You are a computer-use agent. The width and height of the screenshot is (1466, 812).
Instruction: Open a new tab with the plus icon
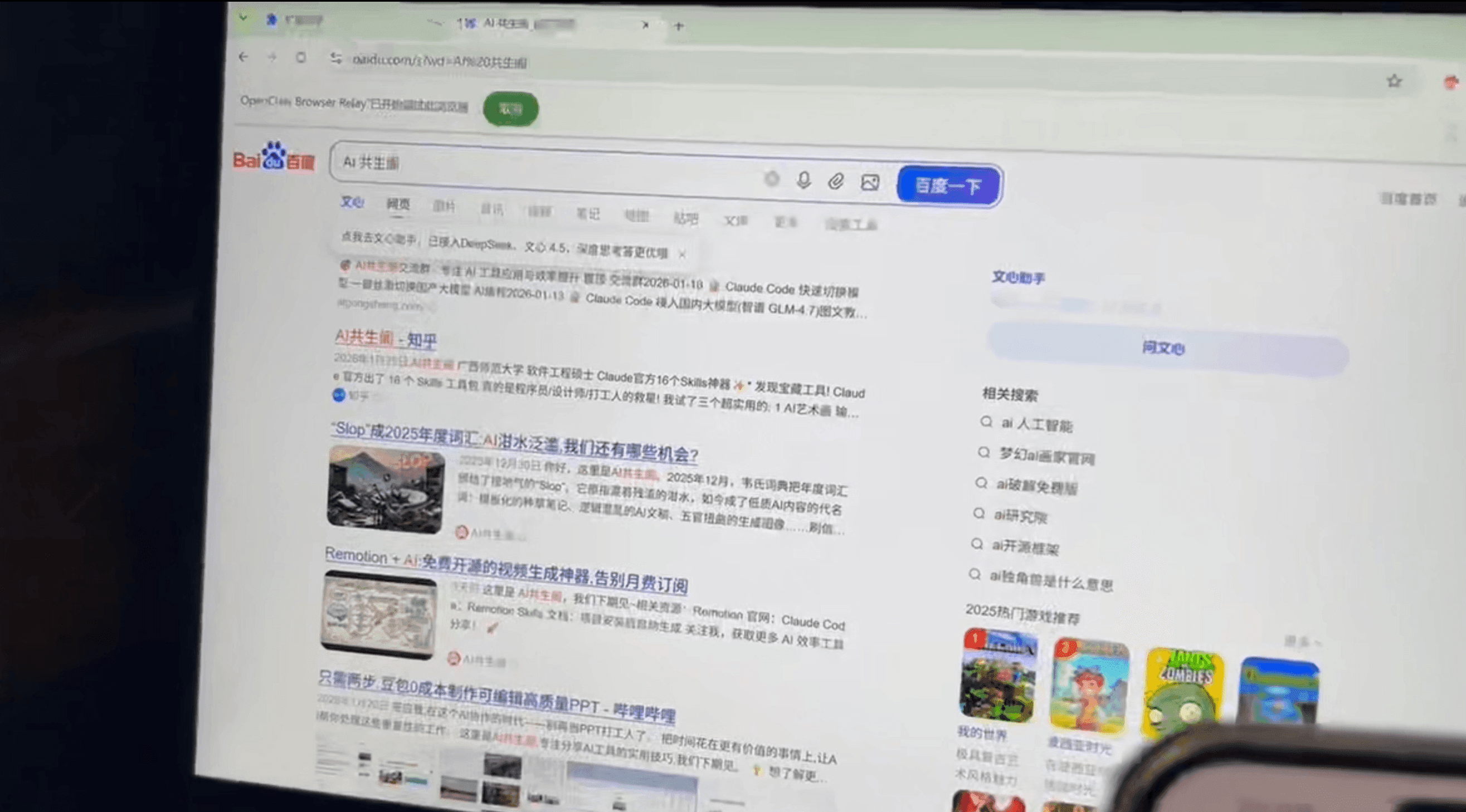pyautogui.click(x=678, y=26)
